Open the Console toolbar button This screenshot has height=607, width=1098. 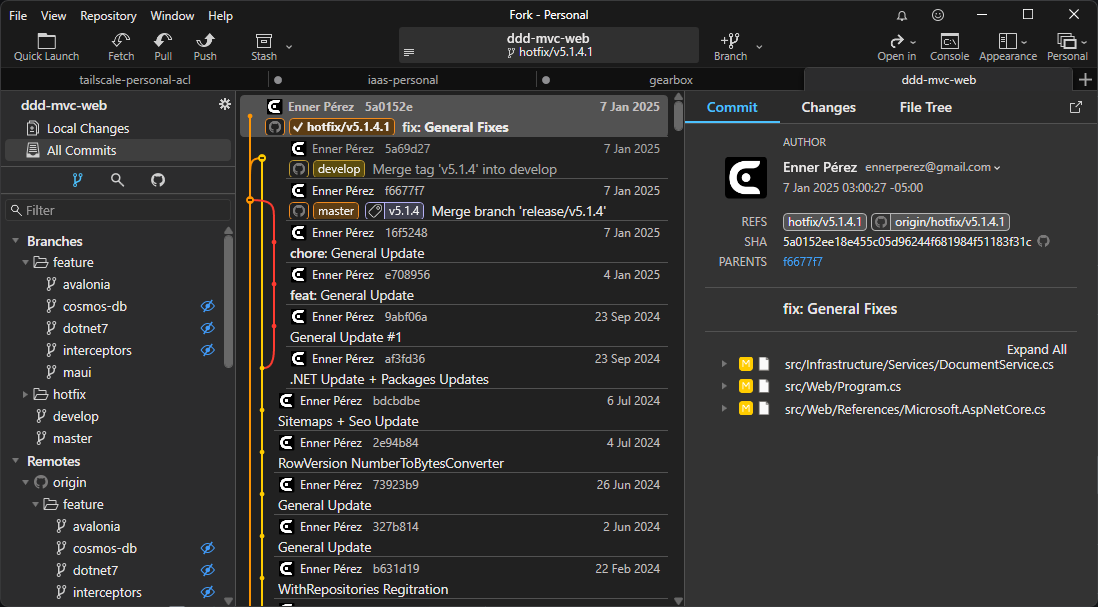(950, 47)
